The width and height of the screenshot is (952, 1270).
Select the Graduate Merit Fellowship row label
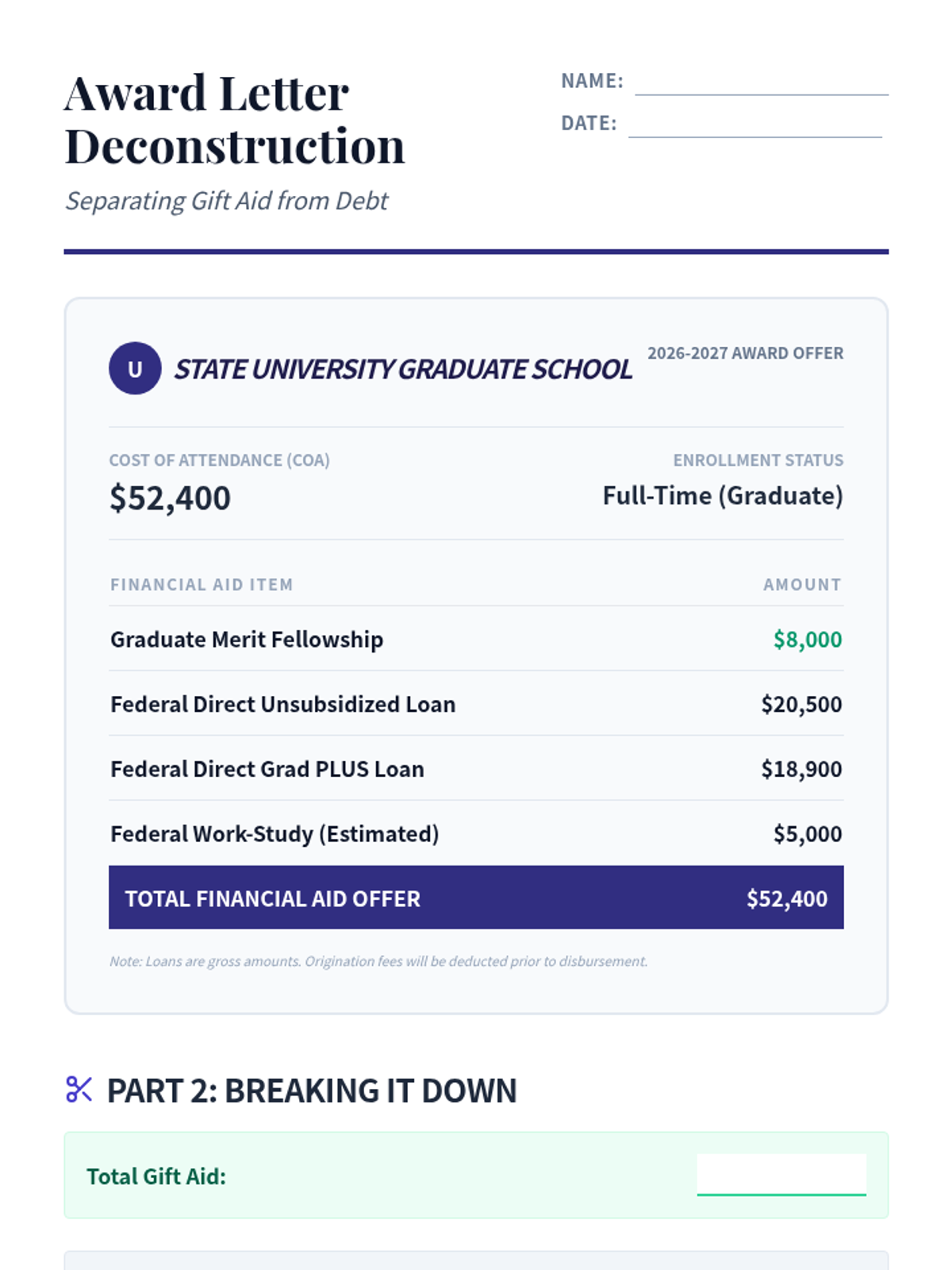tap(247, 639)
